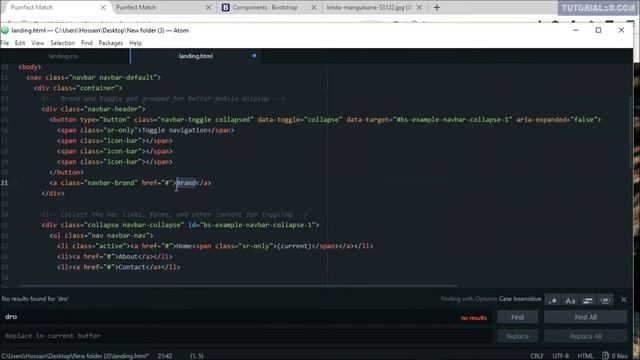Viewport: 640px width, 360px height.
Task: Open the View menu
Action: [x=38, y=43]
